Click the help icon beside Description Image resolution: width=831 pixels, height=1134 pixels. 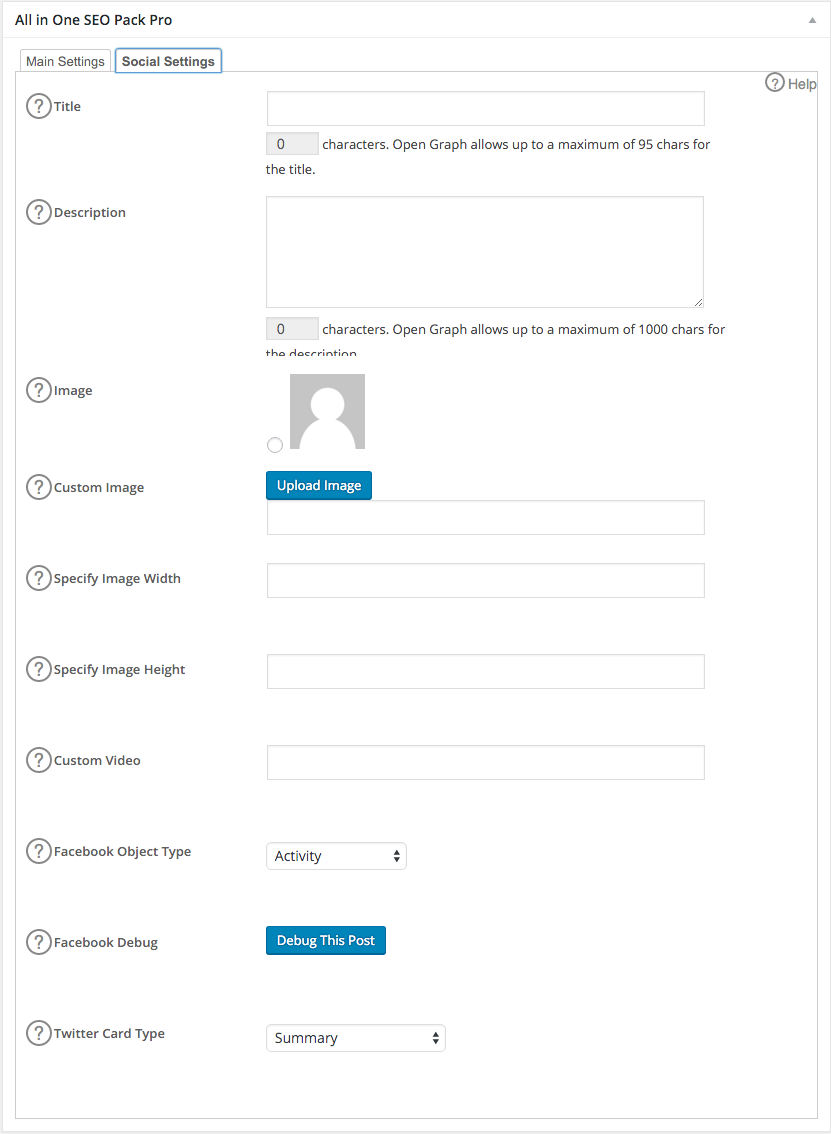tap(38, 212)
